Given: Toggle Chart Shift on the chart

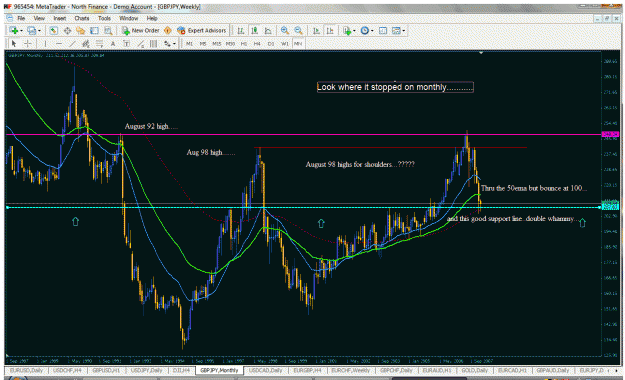Looking at the screenshot, I should 330,31.
